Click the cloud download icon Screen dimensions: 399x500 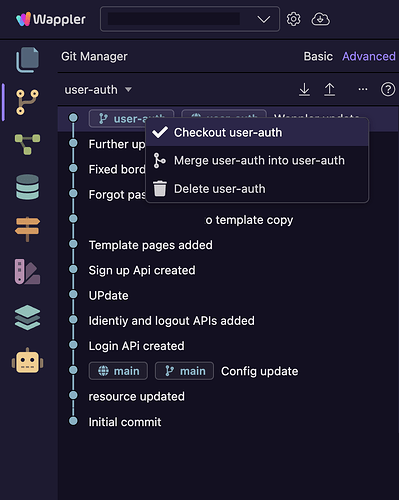(320, 19)
